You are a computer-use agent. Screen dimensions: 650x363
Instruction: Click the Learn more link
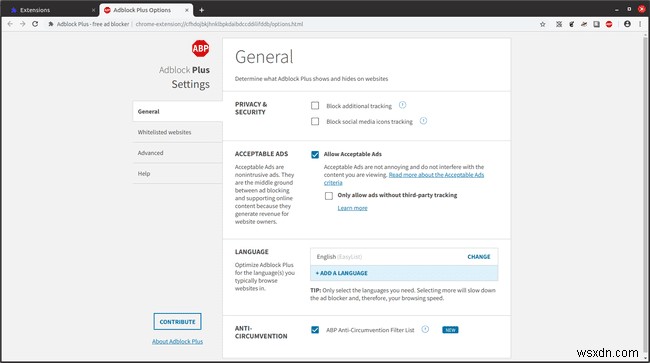[x=352, y=208]
